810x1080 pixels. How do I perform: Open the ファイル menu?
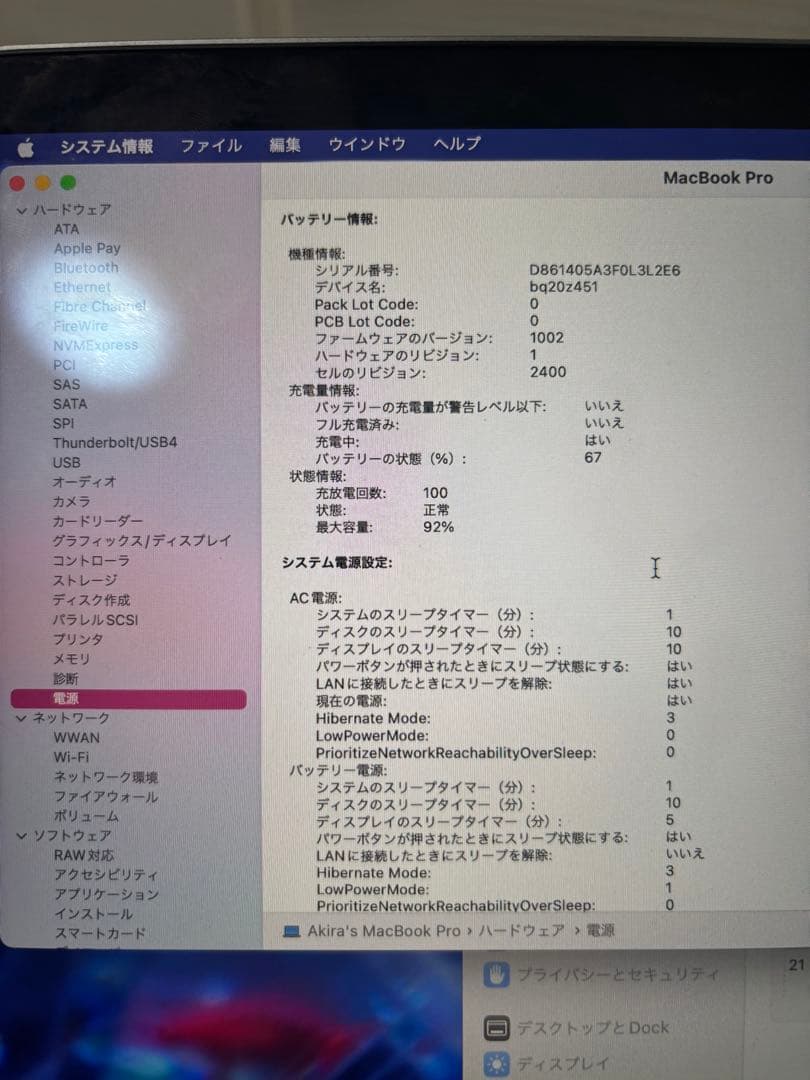[210, 143]
